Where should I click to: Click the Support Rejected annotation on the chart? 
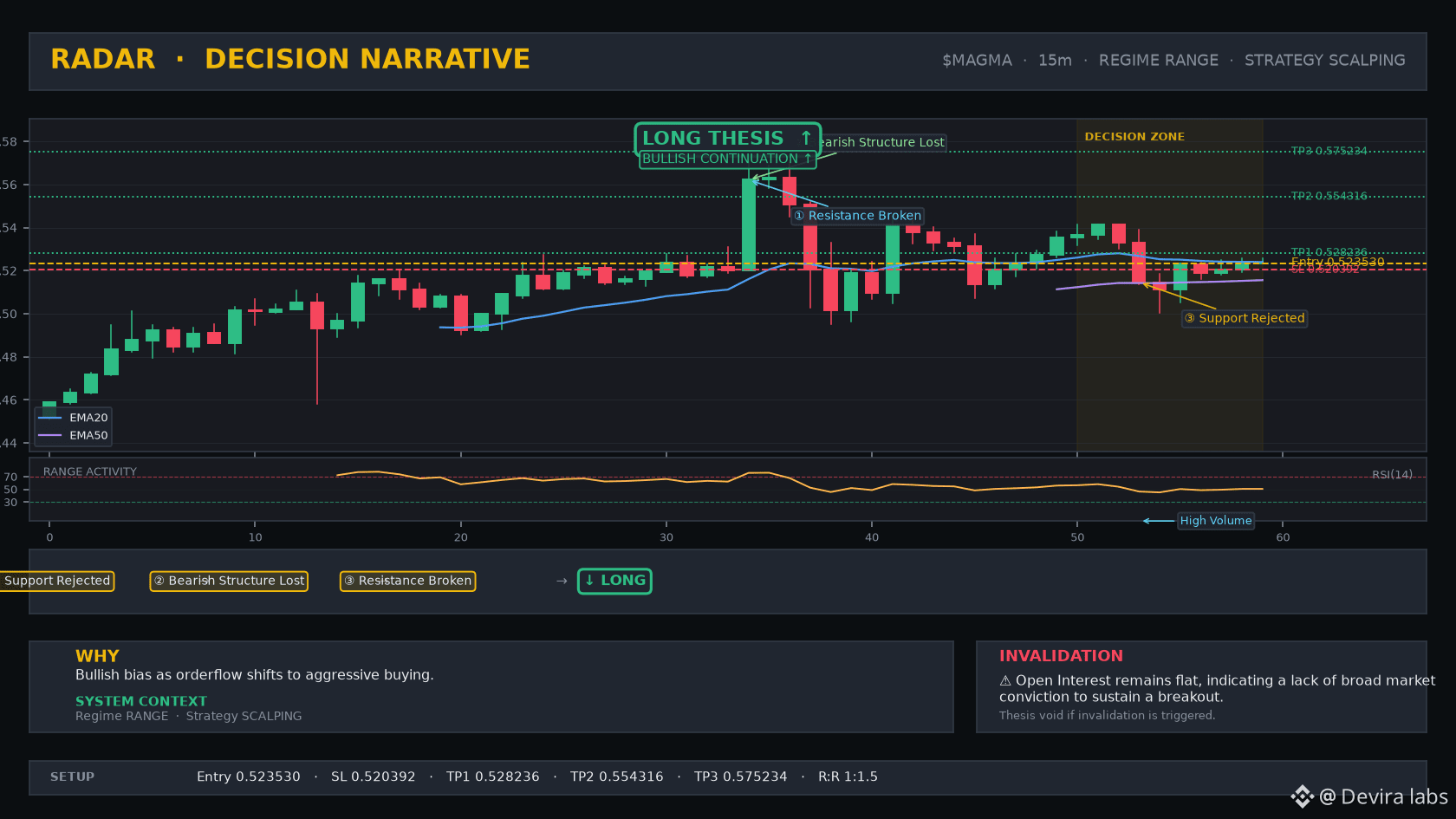point(1245,318)
